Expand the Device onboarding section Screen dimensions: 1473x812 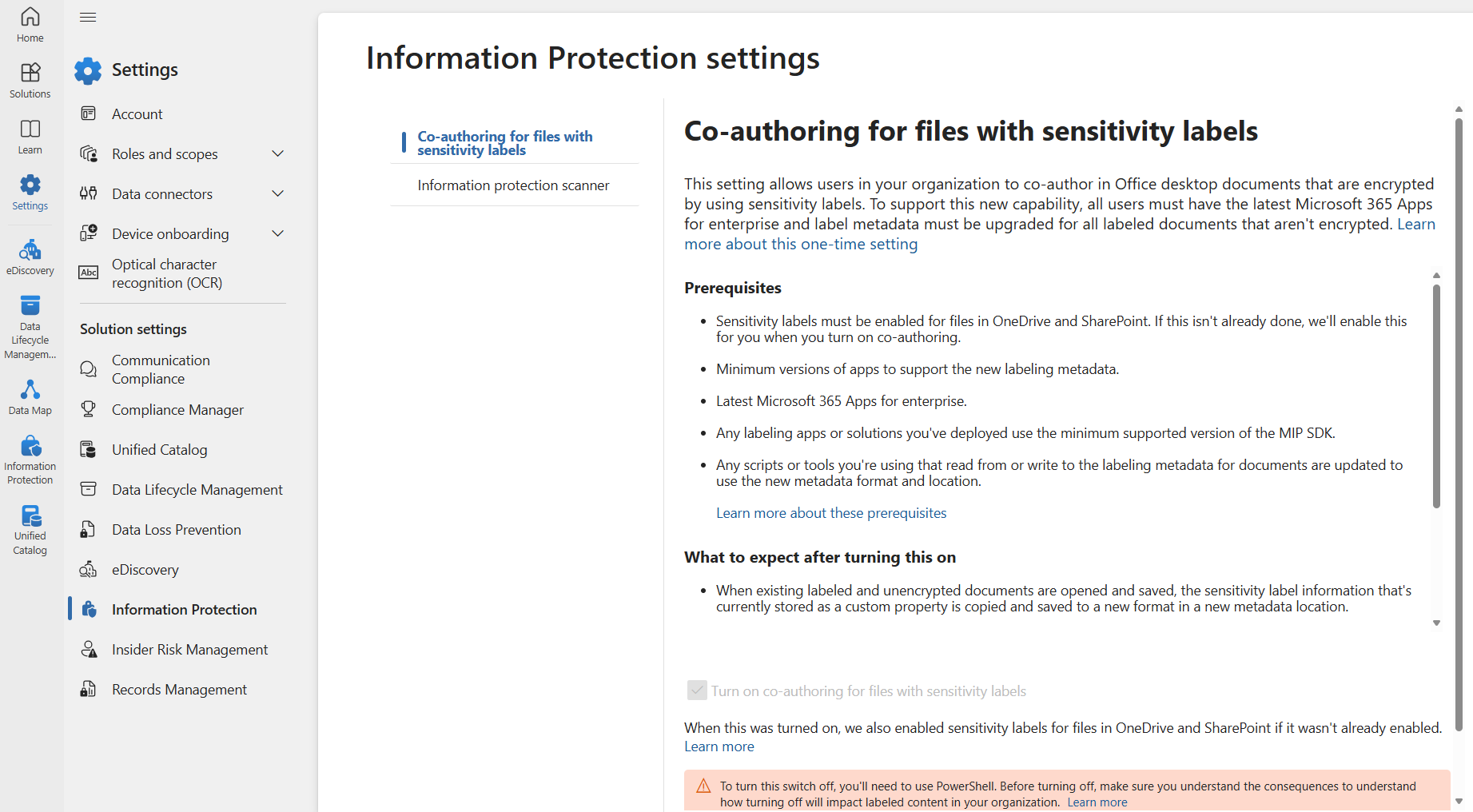point(277,233)
